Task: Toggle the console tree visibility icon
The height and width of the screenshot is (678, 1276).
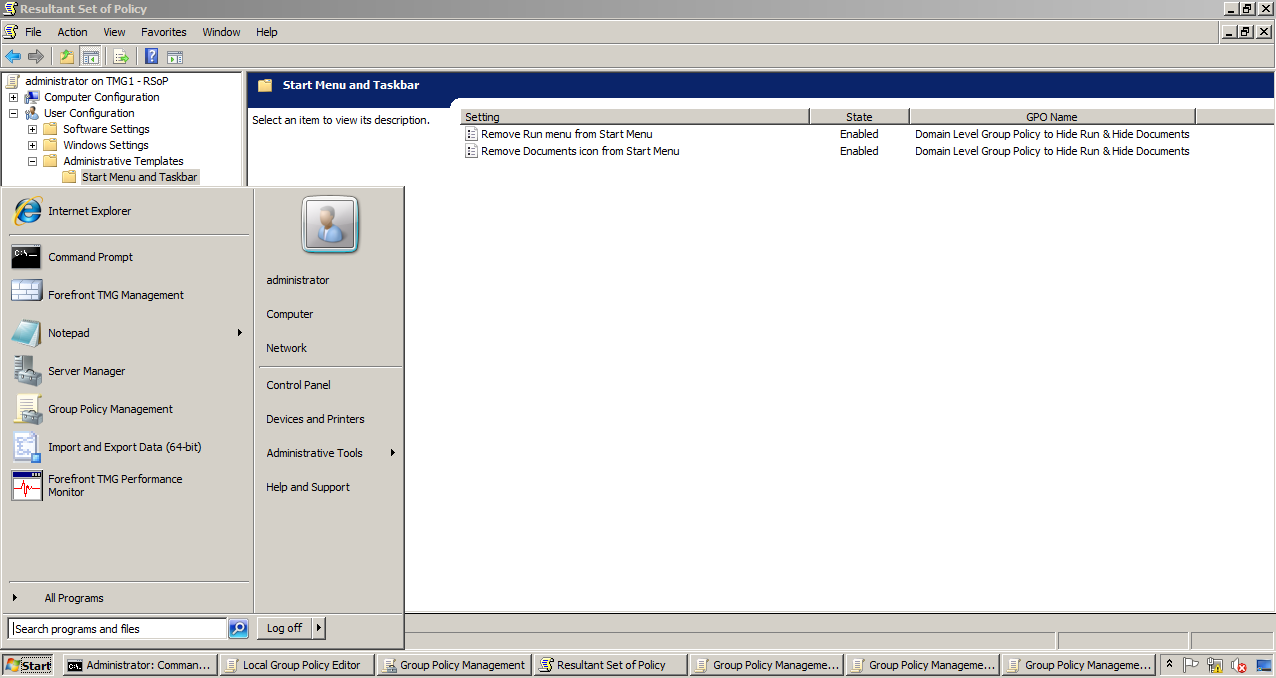Action: (90, 56)
